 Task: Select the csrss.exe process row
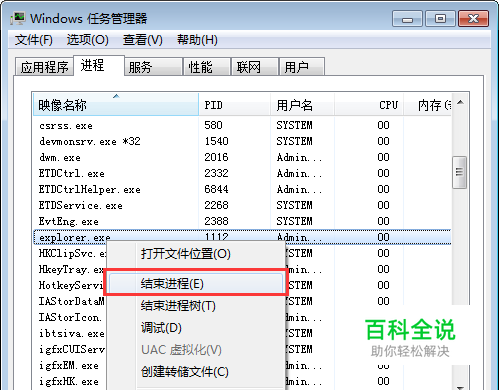[242, 125]
